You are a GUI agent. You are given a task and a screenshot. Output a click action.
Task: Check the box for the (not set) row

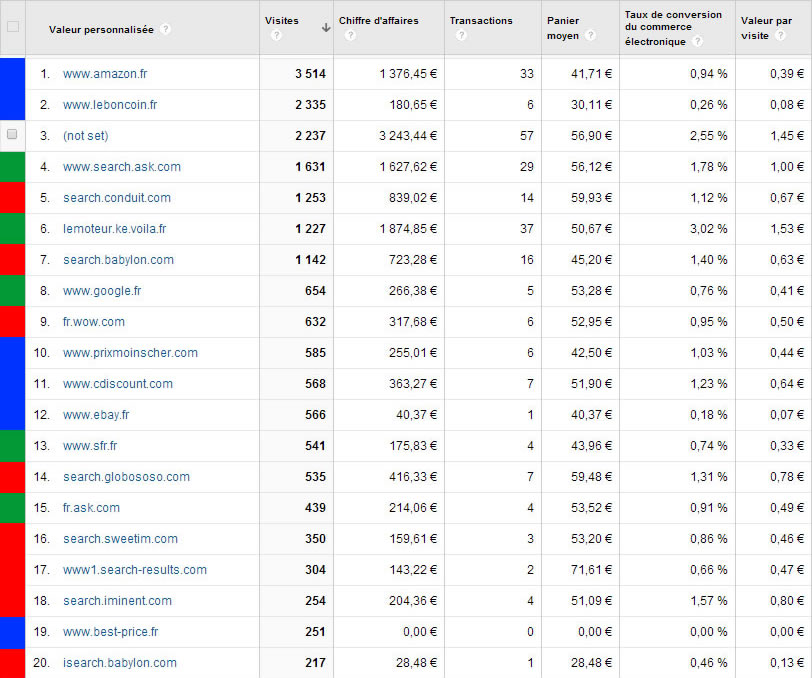pyautogui.click(x=12, y=135)
